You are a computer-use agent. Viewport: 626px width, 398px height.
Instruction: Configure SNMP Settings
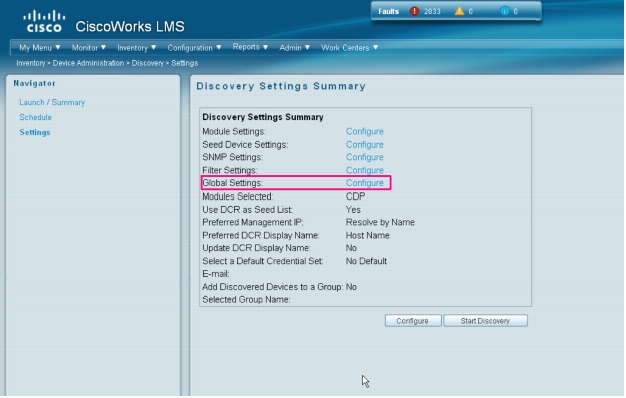[x=365, y=157]
